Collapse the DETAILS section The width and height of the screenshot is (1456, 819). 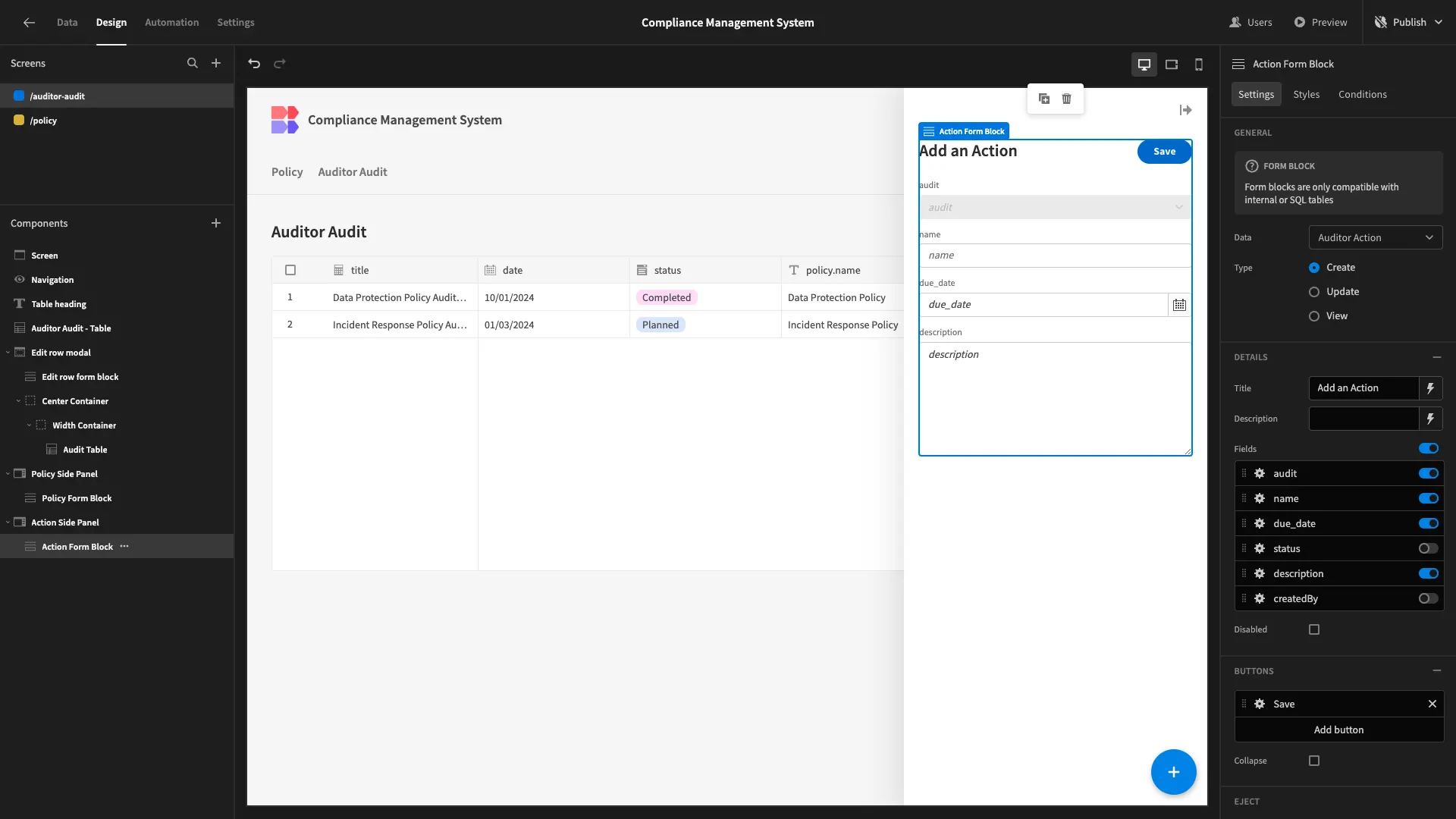coord(1437,357)
